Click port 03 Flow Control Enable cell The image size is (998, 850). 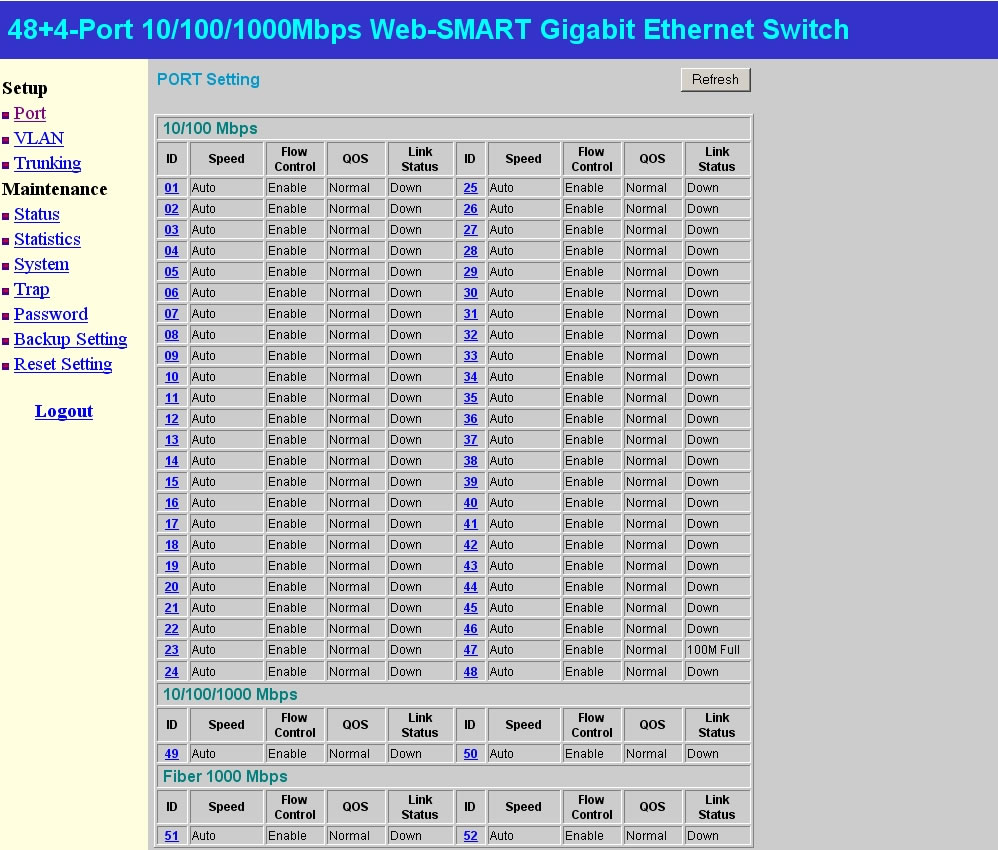[294, 230]
